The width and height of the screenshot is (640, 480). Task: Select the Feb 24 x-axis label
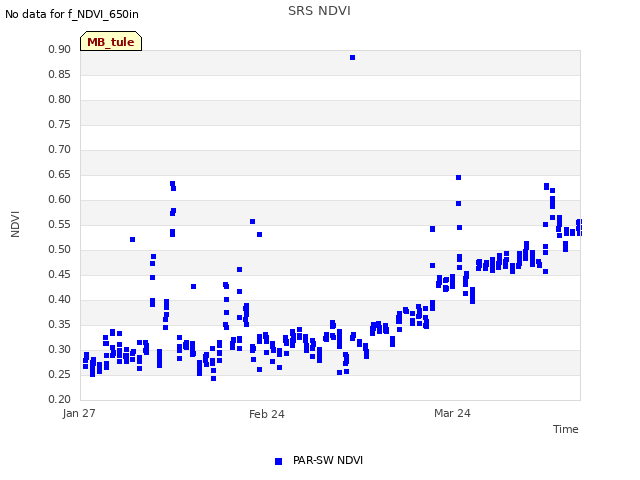[x=267, y=414]
